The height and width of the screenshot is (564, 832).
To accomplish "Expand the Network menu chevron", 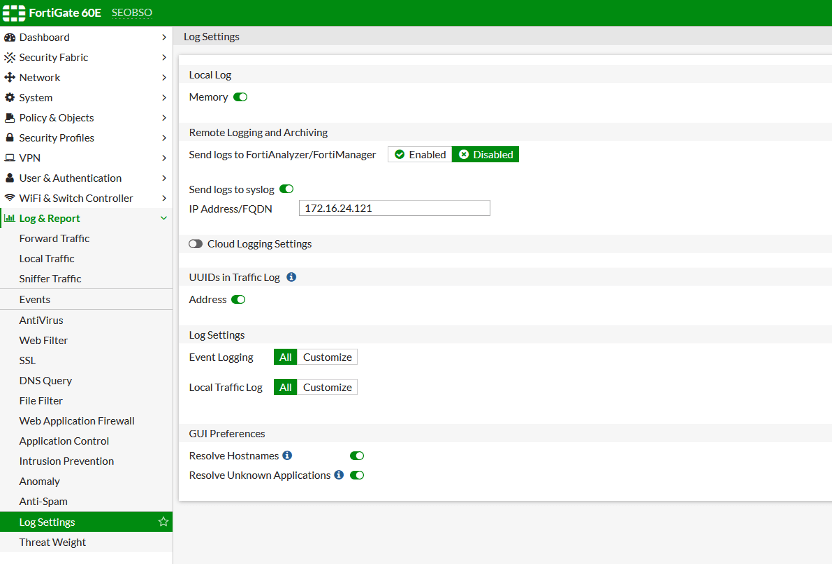I will (164, 77).
